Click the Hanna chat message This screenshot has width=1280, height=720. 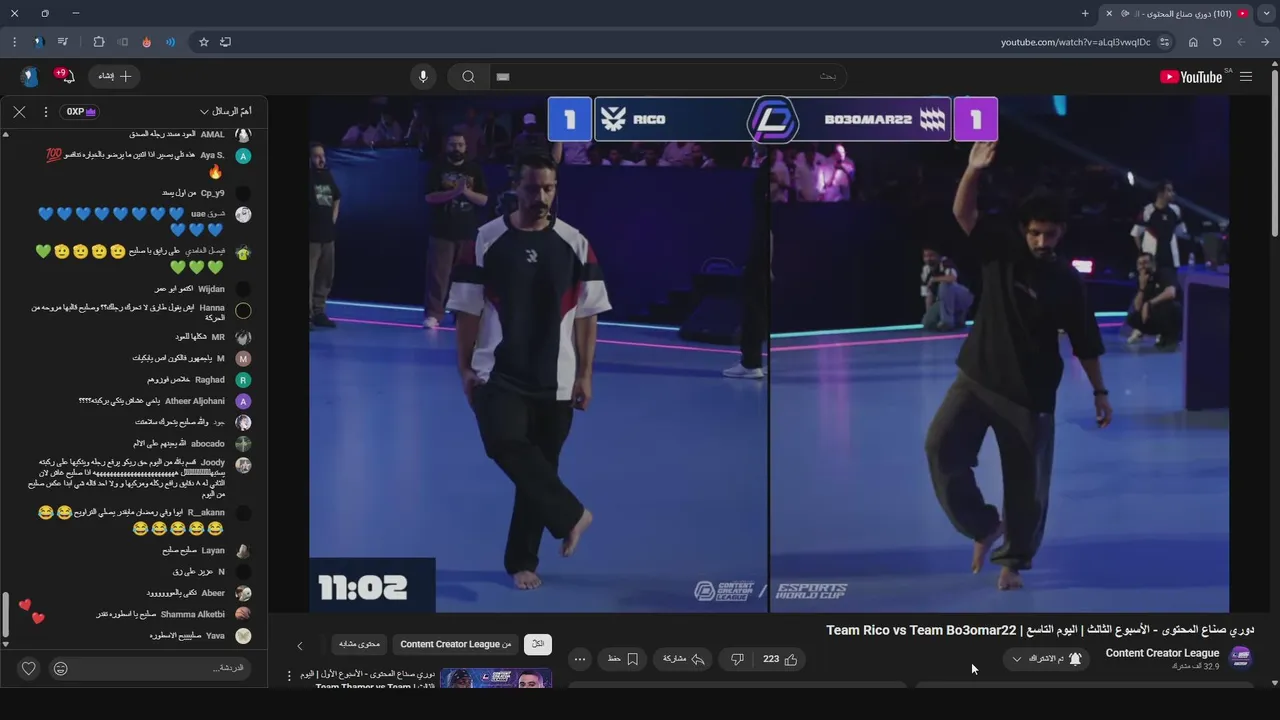point(128,312)
